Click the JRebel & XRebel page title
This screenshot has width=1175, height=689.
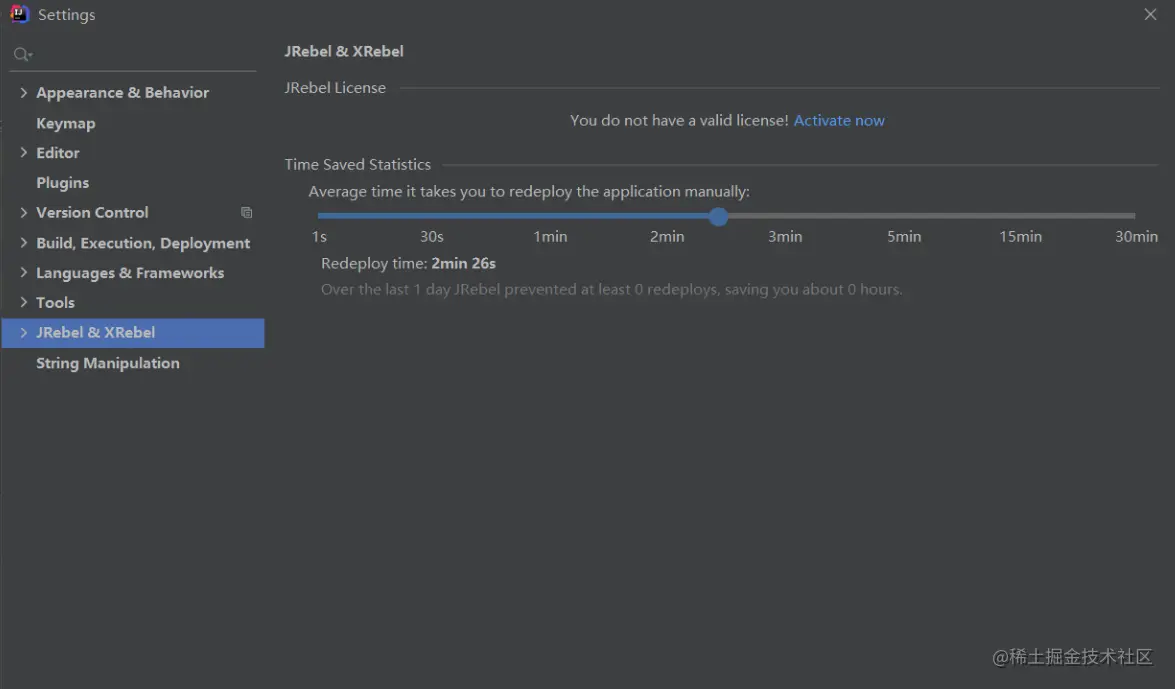(344, 51)
